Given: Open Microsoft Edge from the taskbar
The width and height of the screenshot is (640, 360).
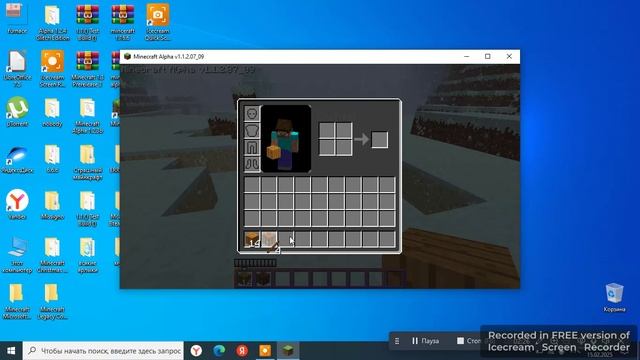Looking at the screenshot, I should pyautogui.click(x=219, y=351).
